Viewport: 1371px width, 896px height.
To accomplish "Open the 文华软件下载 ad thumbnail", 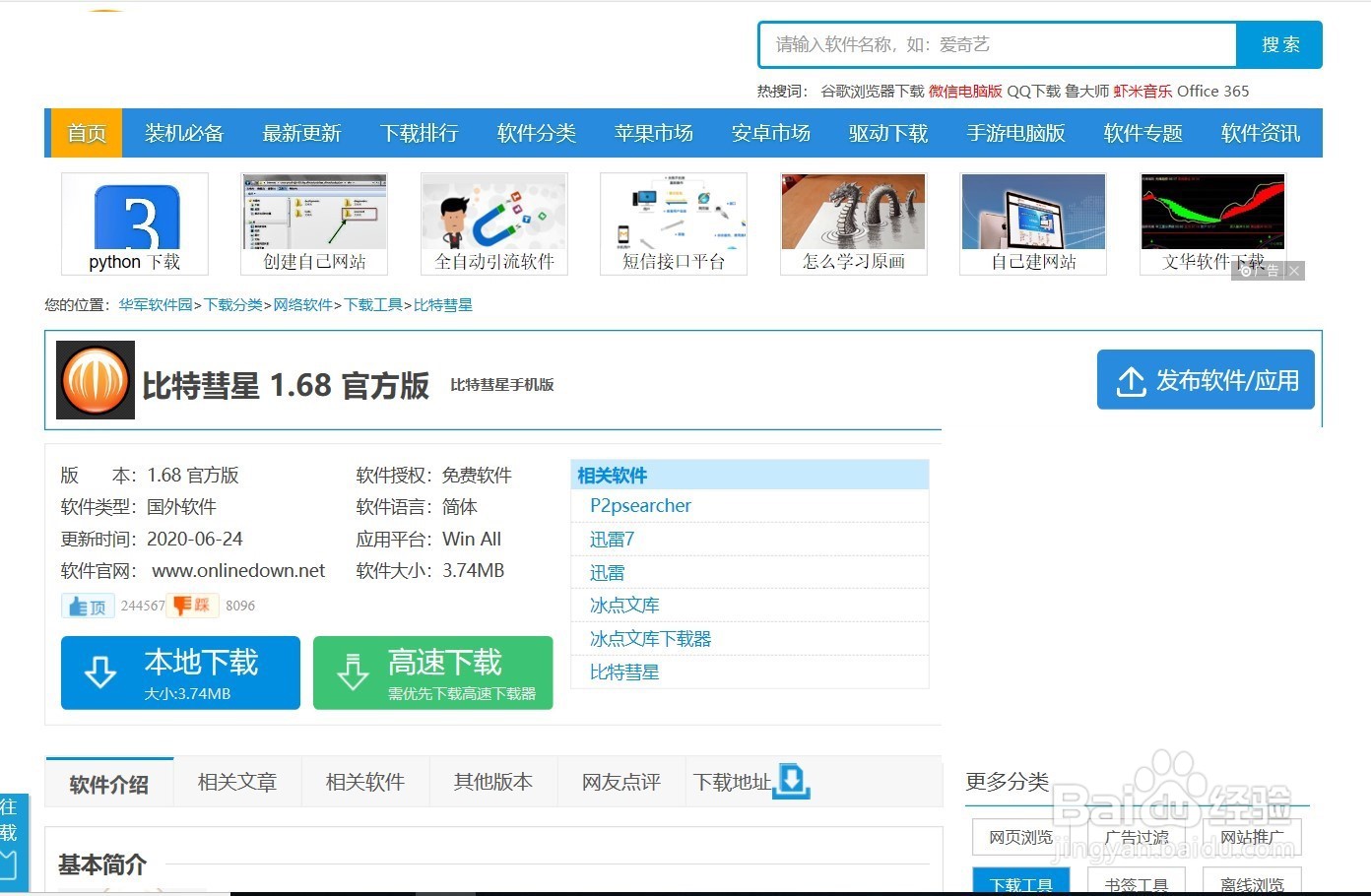I will click(x=1213, y=224).
